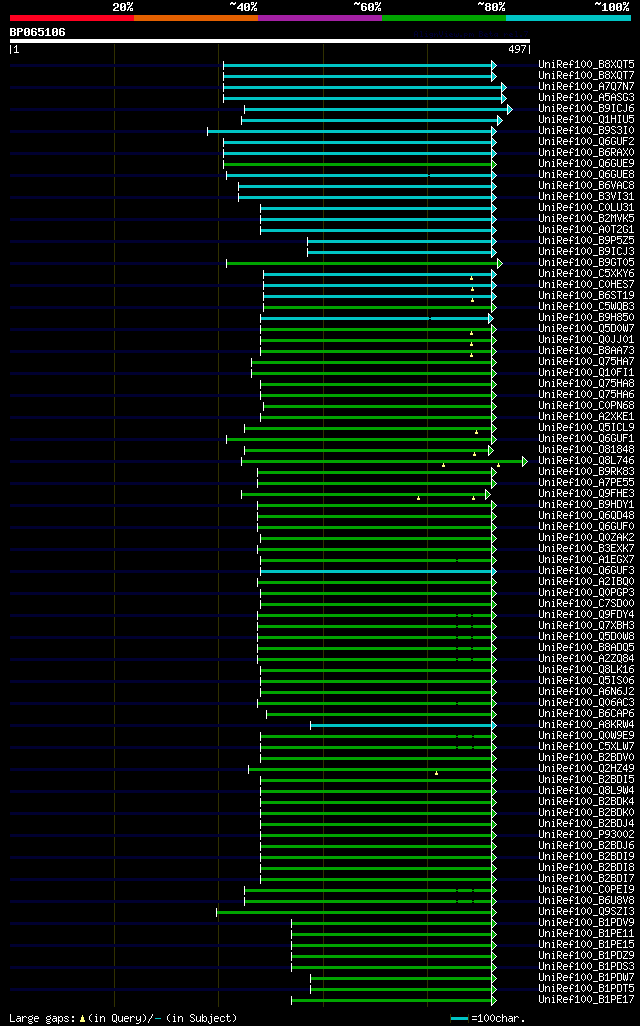Open the UniRef100_A8KRW4 label
Screen dimensions: 640x1026
[586, 724]
